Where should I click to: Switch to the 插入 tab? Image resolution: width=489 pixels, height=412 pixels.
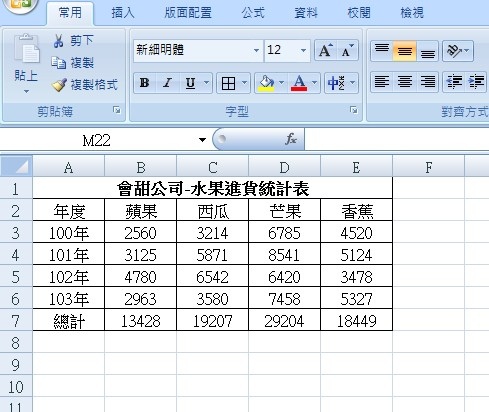(x=123, y=13)
